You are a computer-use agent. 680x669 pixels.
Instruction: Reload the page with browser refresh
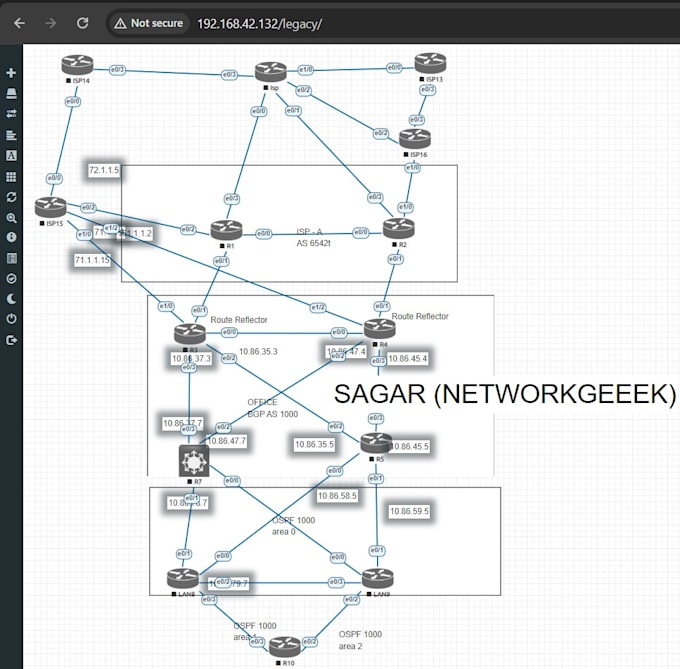(82, 23)
